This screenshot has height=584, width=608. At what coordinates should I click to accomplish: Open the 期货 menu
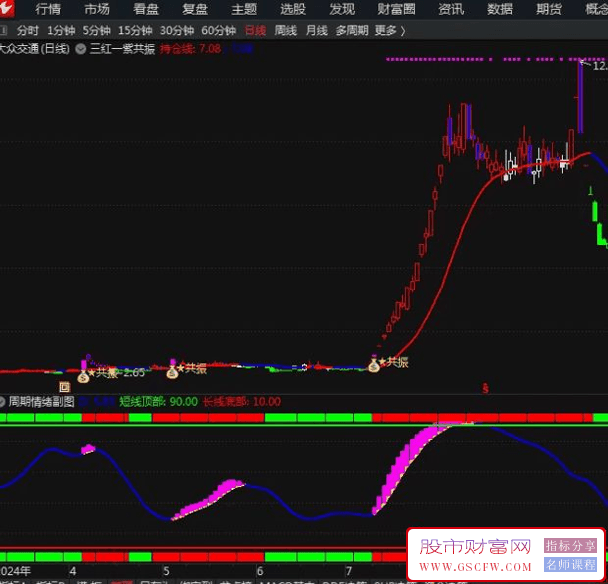tap(549, 9)
